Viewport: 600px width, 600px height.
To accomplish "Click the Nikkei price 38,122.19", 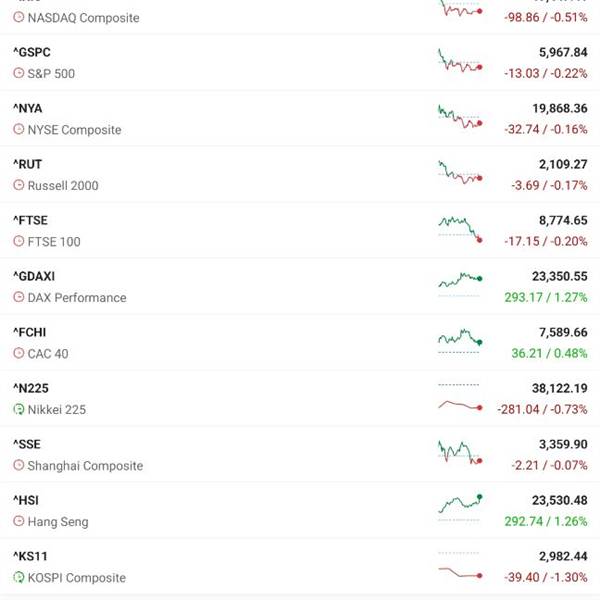I will 559,388.
